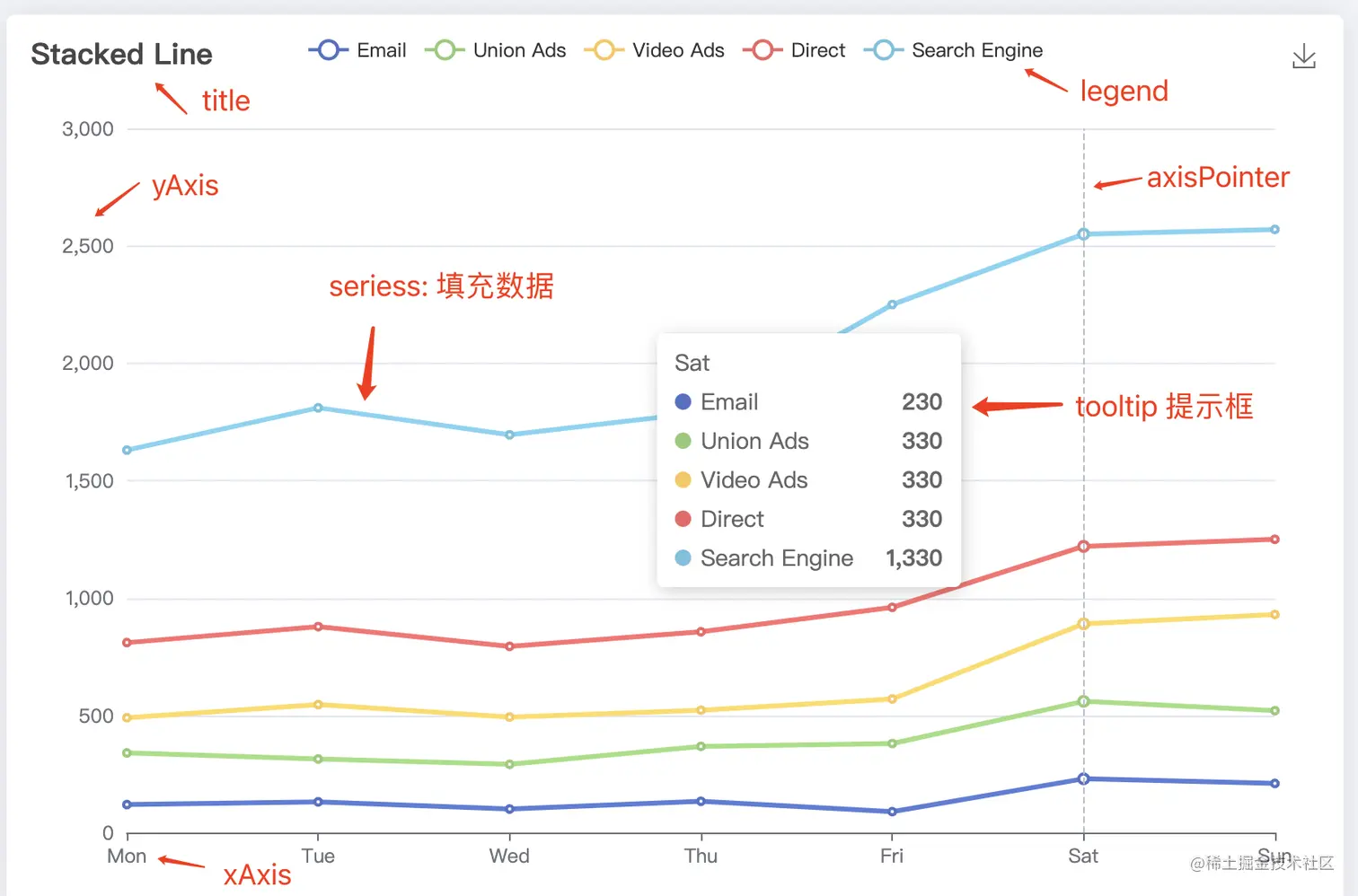Screen dimensions: 1358x896
Task: Click the Search Engine data point on Sat
Action: (1083, 234)
